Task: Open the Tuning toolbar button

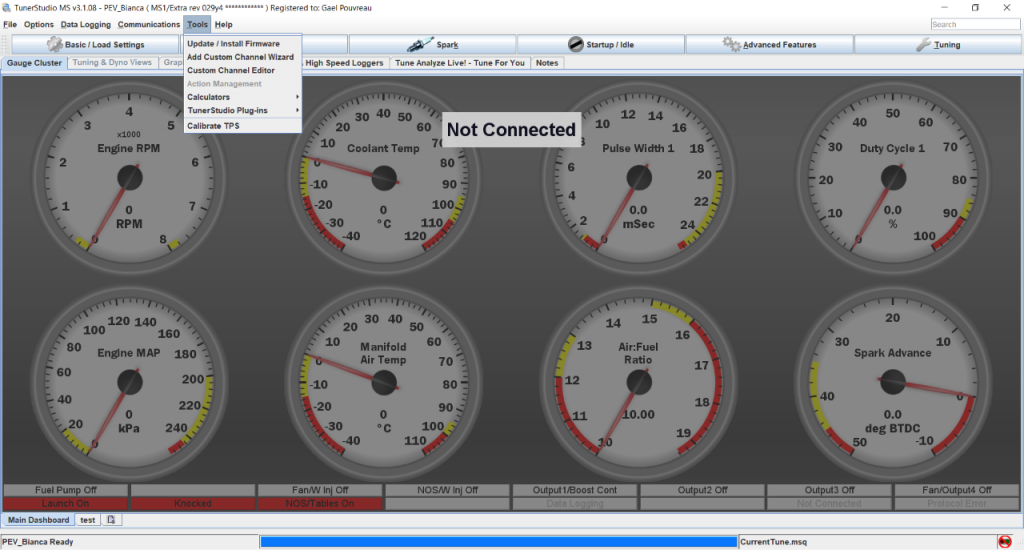Action: pyautogui.click(x=938, y=44)
